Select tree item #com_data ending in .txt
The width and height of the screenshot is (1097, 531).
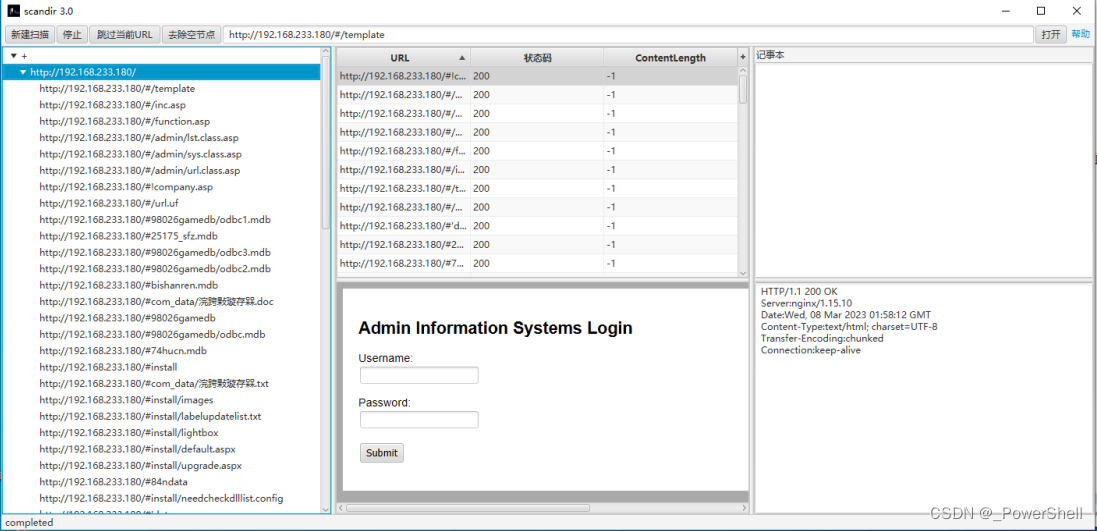(154, 383)
